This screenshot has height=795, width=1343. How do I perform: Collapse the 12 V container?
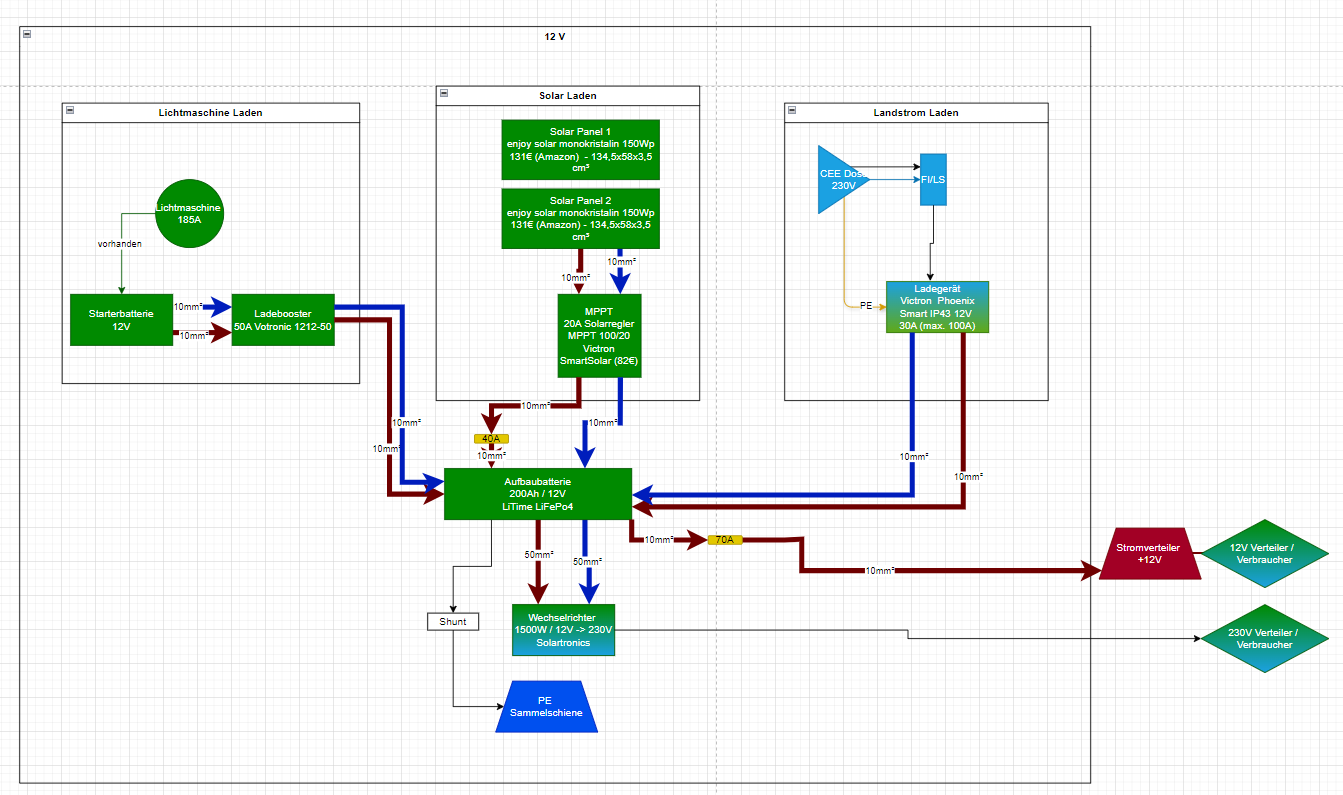pyautogui.click(x=28, y=34)
